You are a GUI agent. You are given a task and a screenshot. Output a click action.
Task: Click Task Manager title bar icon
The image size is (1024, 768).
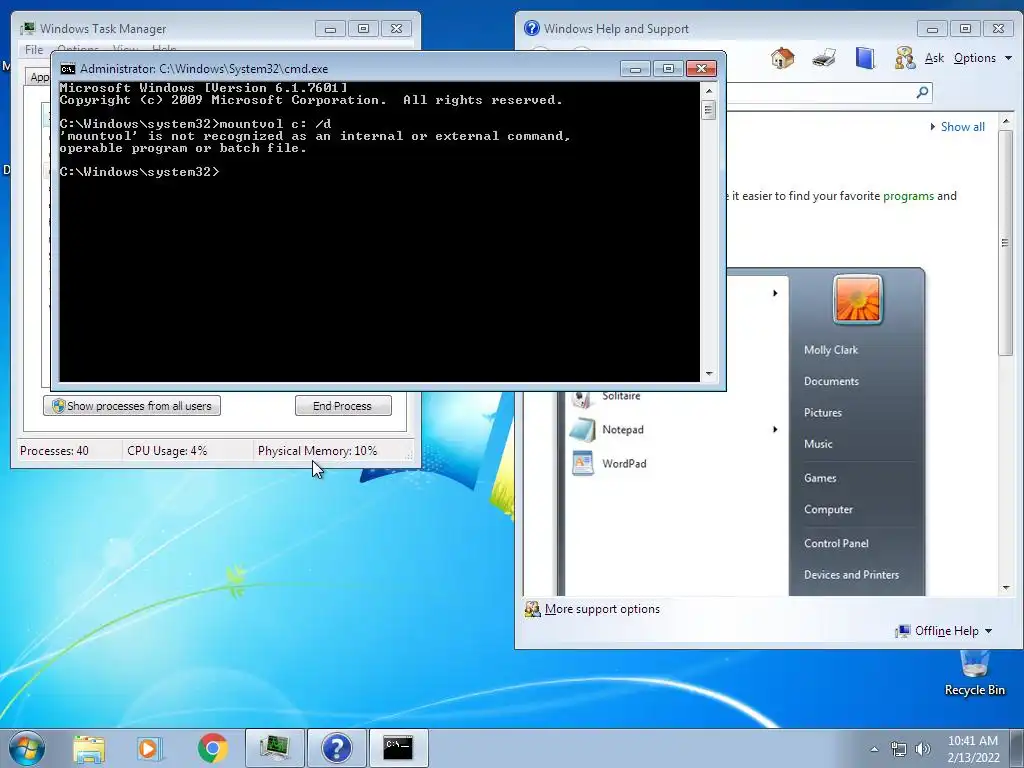tap(28, 29)
